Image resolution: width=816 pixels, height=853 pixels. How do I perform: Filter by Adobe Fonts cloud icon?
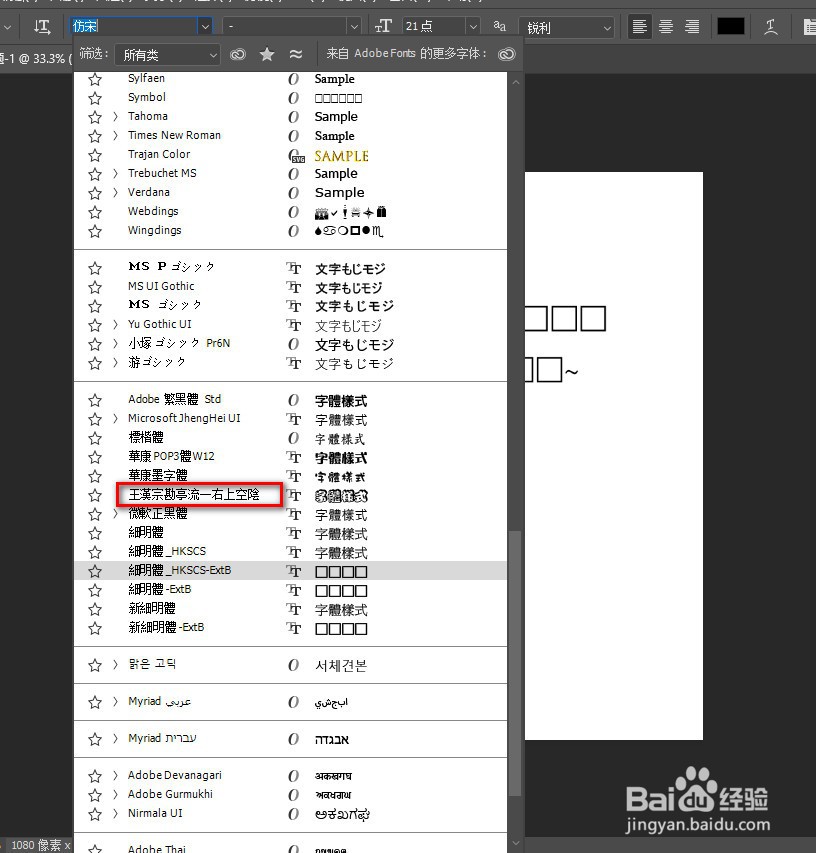click(x=238, y=54)
